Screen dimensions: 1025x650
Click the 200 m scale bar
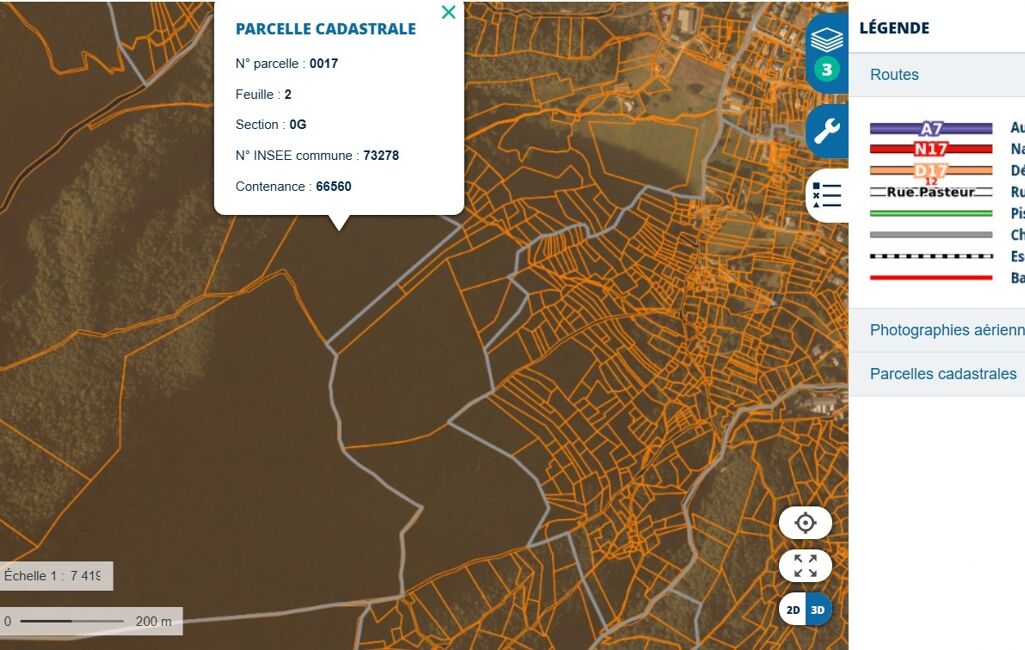coord(90,621)
